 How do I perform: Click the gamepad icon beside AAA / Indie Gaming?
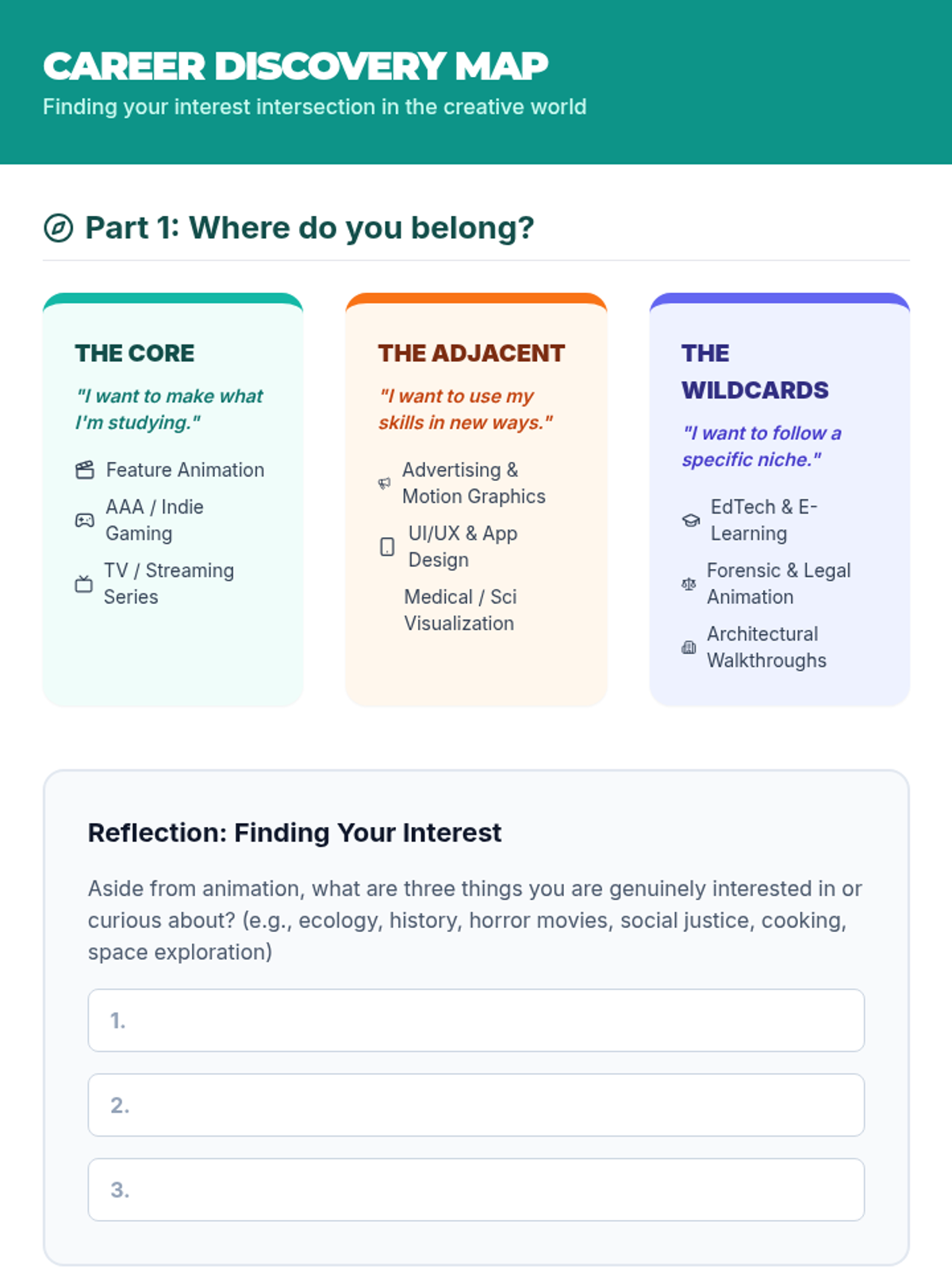click(x=84, y=520)
